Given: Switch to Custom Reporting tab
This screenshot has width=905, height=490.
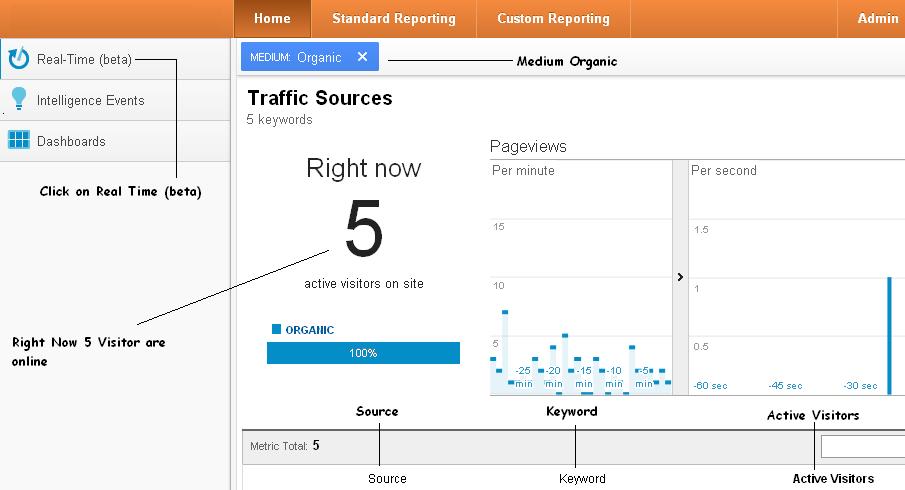Looking at the screenshot, I should 553,18.
